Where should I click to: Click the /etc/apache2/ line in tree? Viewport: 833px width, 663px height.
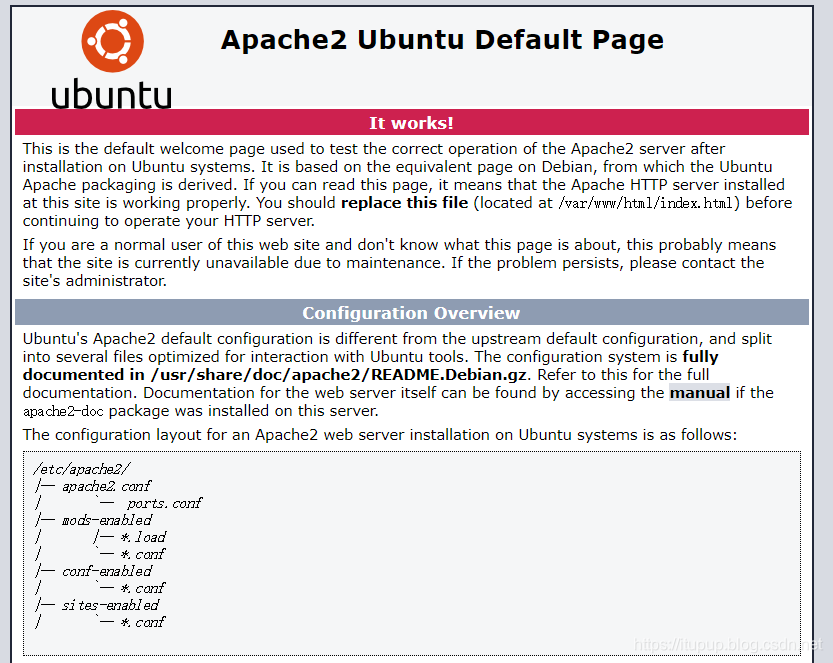(81, 469)
